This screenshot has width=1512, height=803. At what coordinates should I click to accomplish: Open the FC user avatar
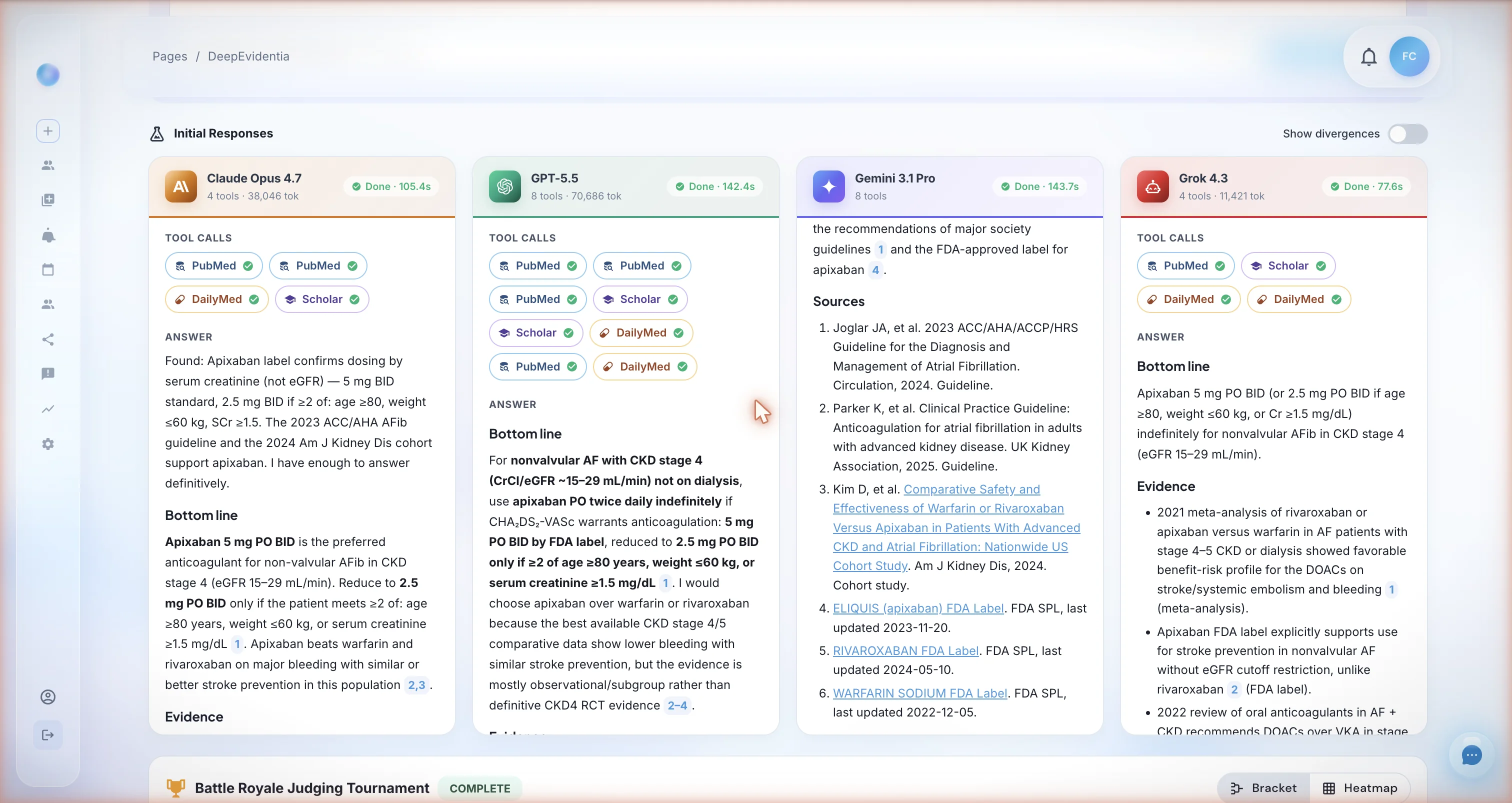(x=1408, y=56)
